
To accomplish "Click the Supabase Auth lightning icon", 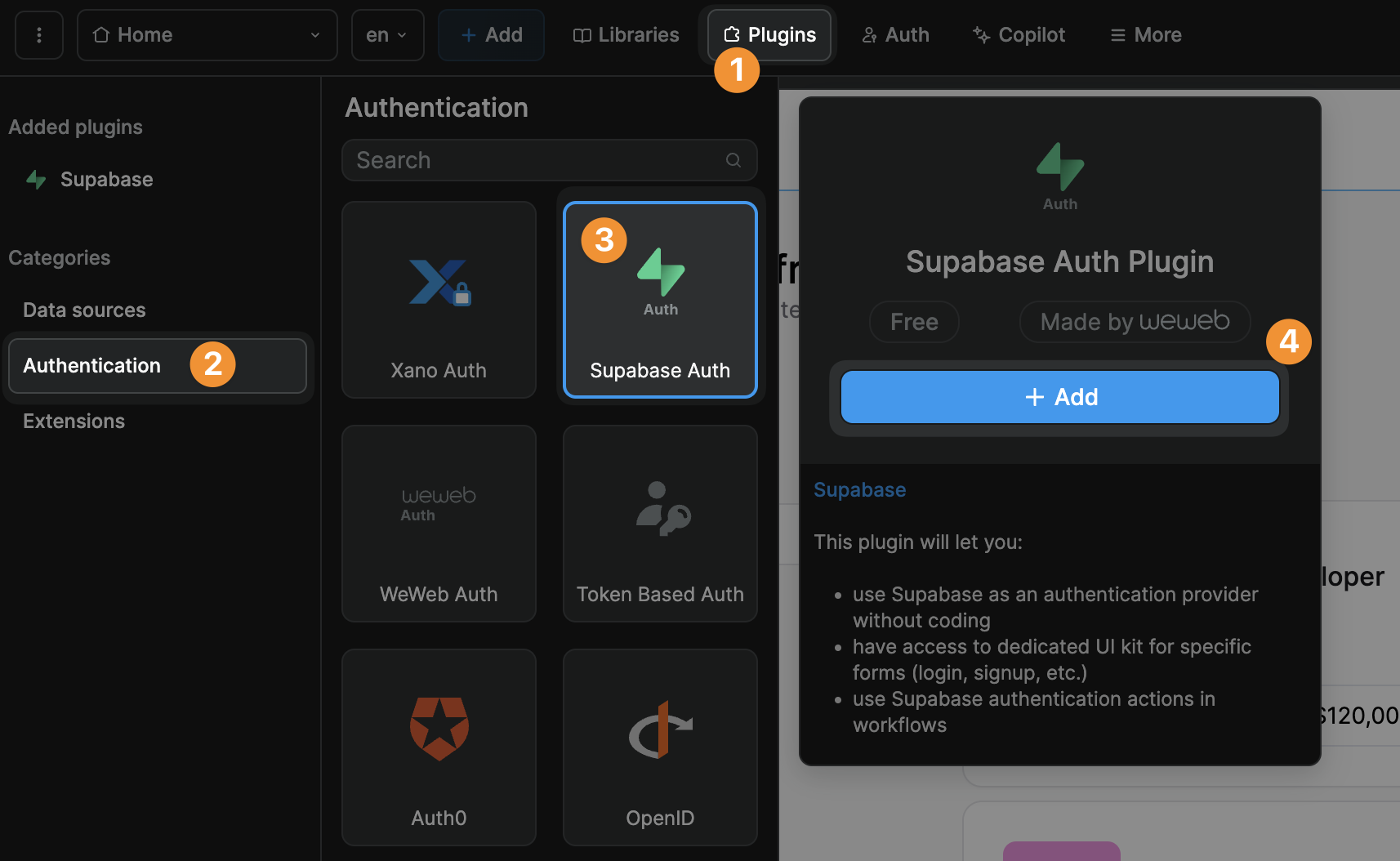I will 659,274.
